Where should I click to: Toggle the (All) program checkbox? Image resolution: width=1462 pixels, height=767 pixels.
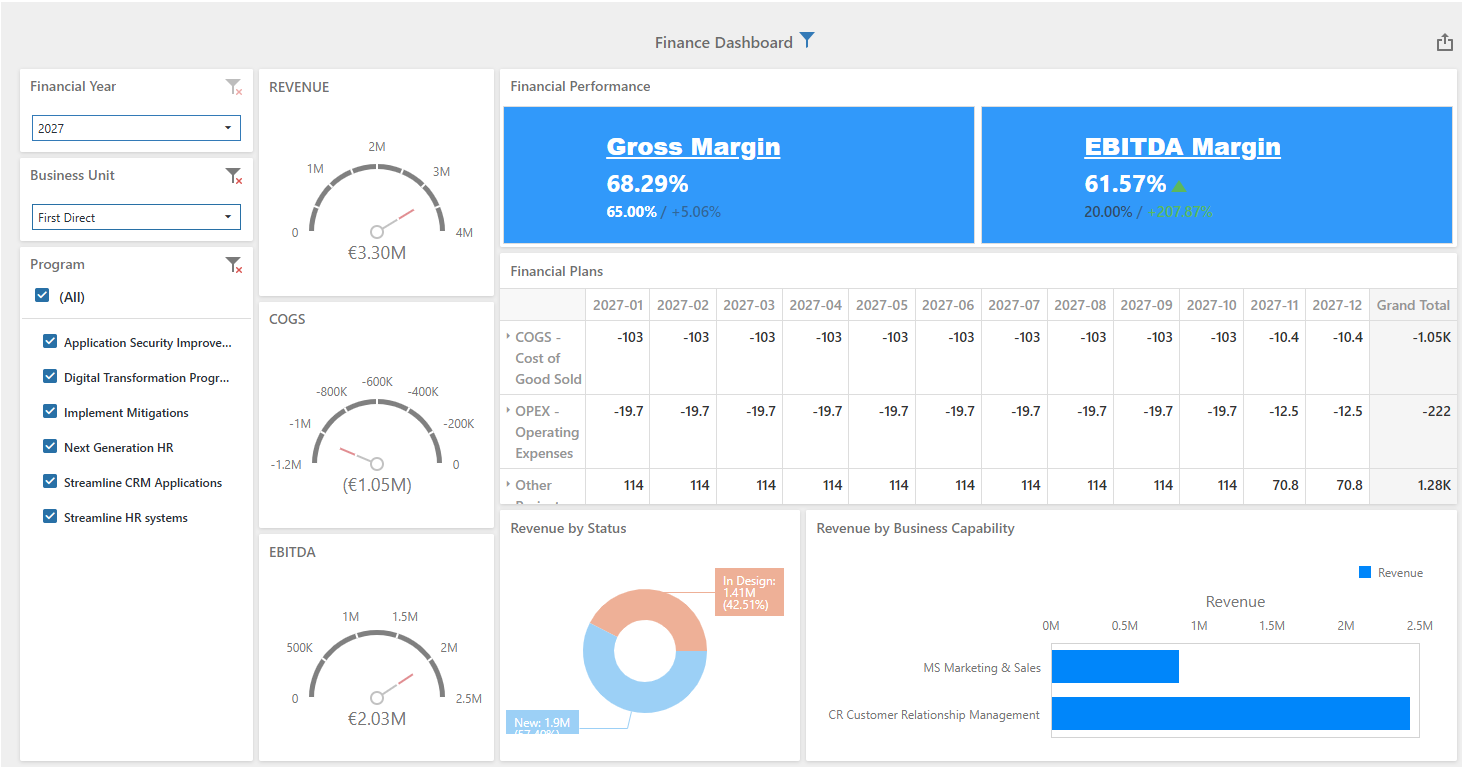point(42,295)
